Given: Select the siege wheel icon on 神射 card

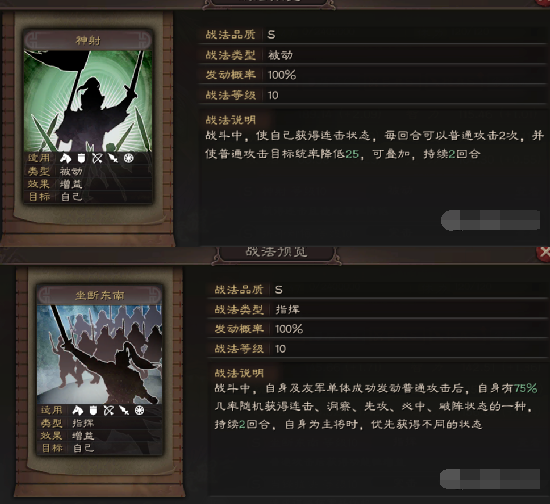Looking at the screenshot, I should click(129, 158).
